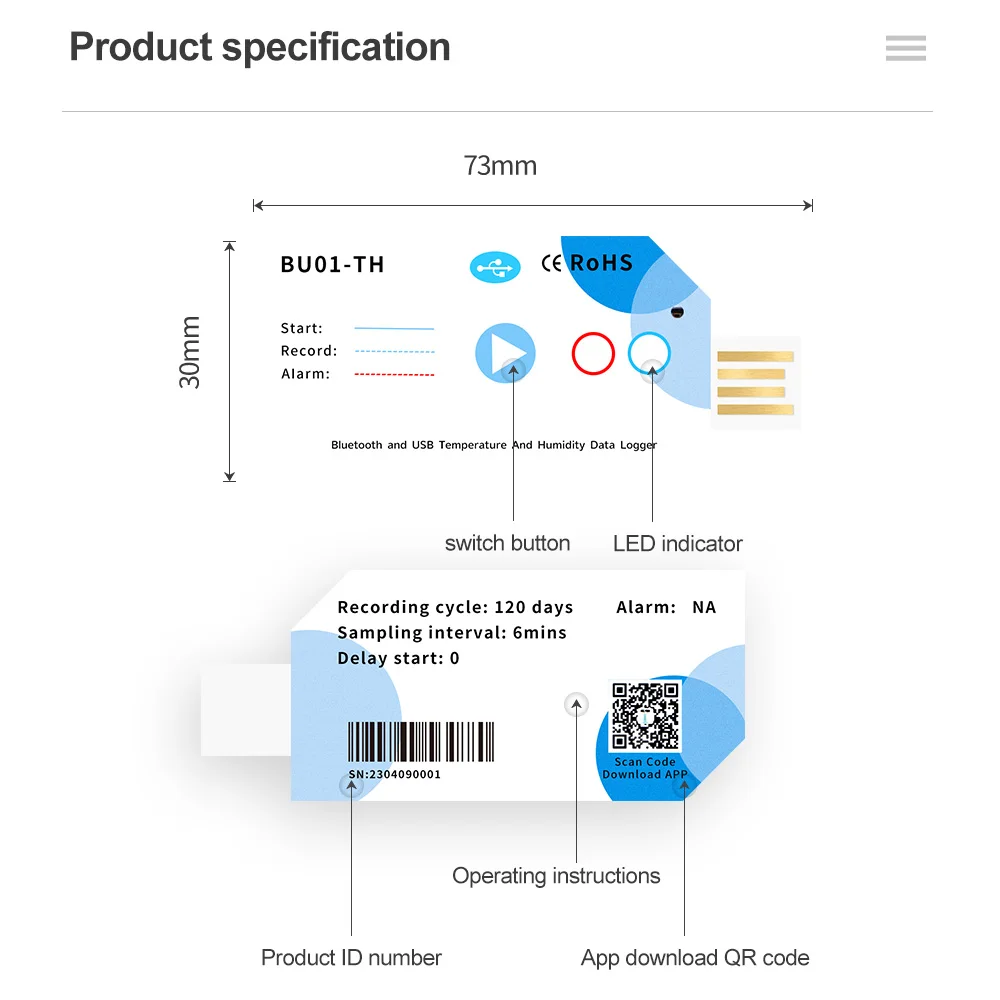The width and height of the screenshot is (1000, 1000).
Task: Click the "Recording cycle: 120 days" text
Action: tap(455, 607)
